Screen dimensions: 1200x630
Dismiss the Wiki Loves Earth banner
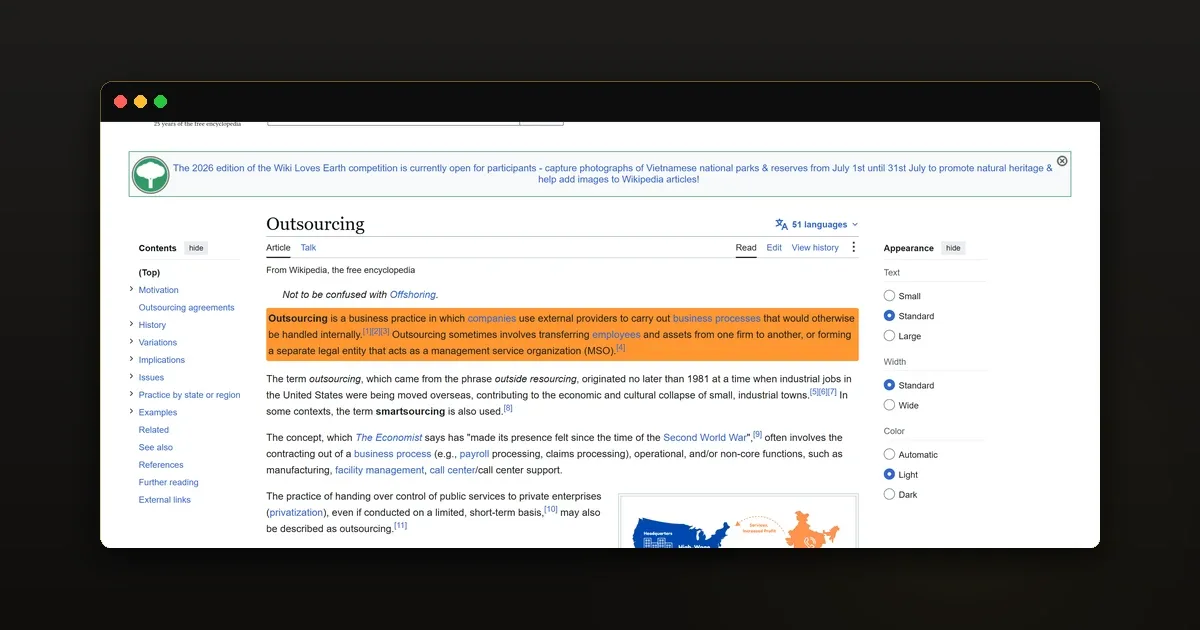[x=1062, y=161]
